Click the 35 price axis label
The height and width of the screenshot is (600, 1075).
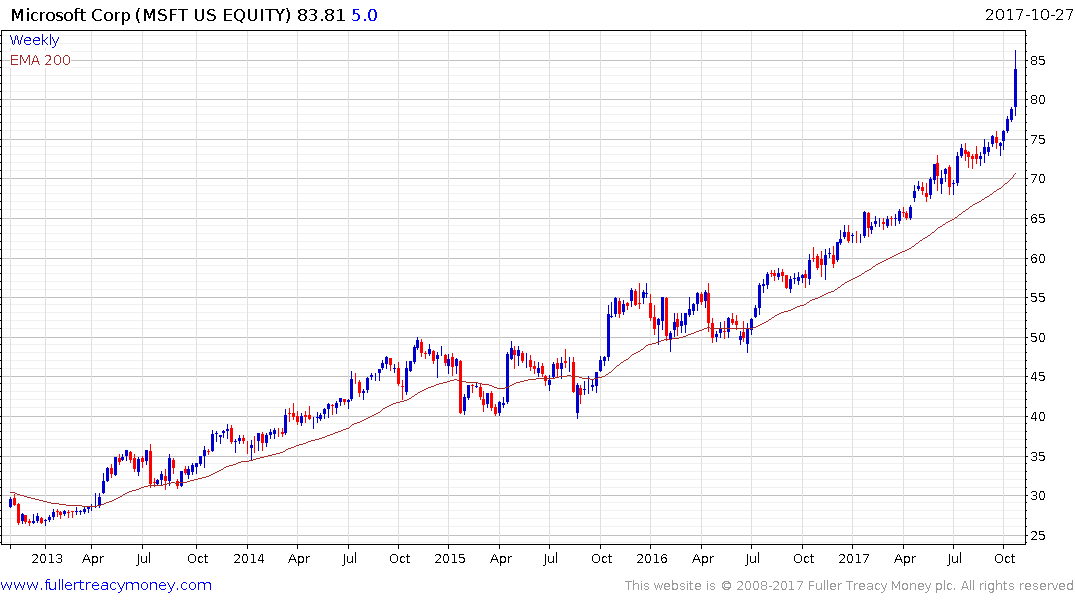pyautogui.click(x=1037, y=456)
